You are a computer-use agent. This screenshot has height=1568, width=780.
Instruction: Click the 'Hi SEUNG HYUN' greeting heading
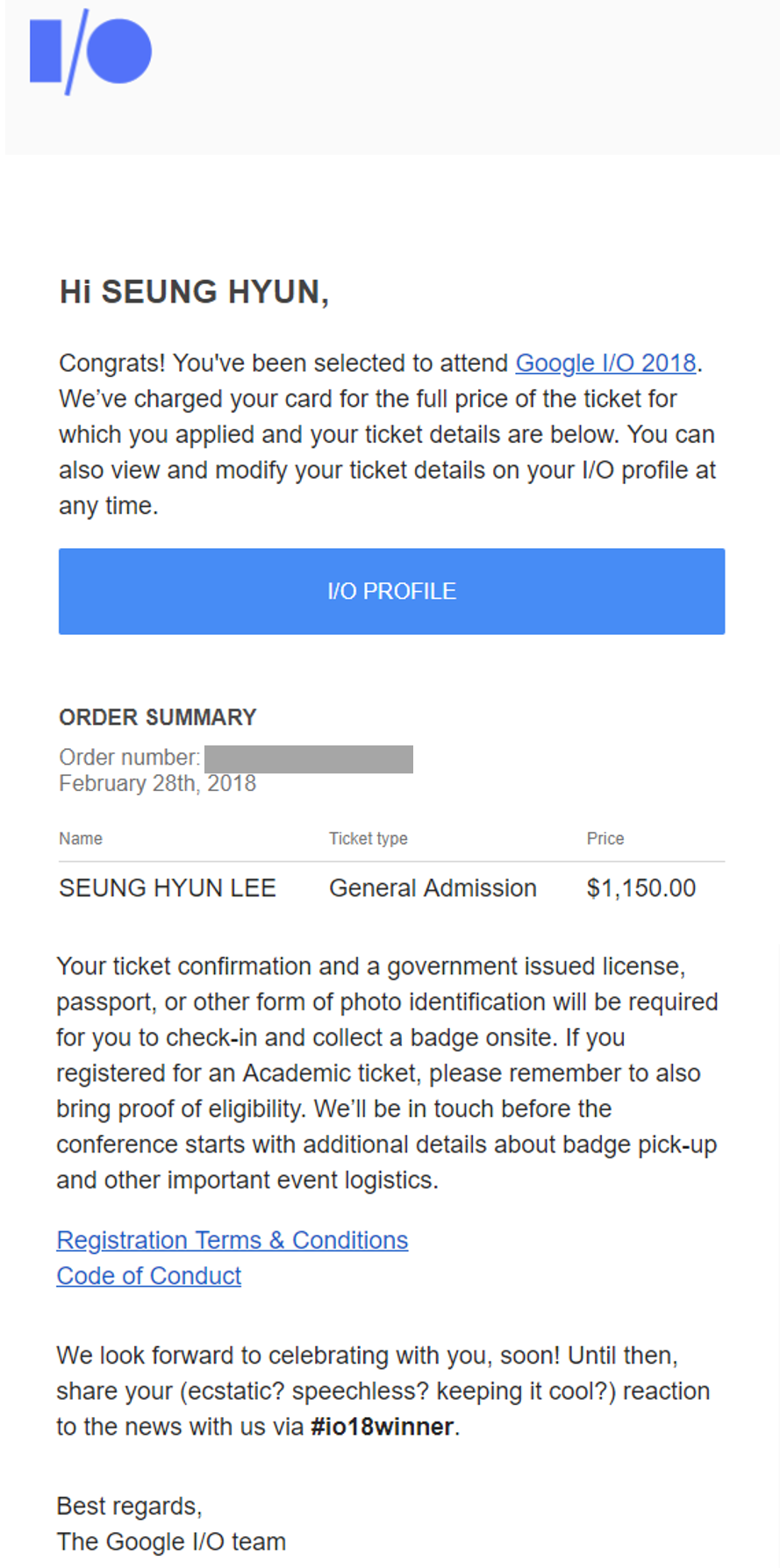[x=194, y=292]
